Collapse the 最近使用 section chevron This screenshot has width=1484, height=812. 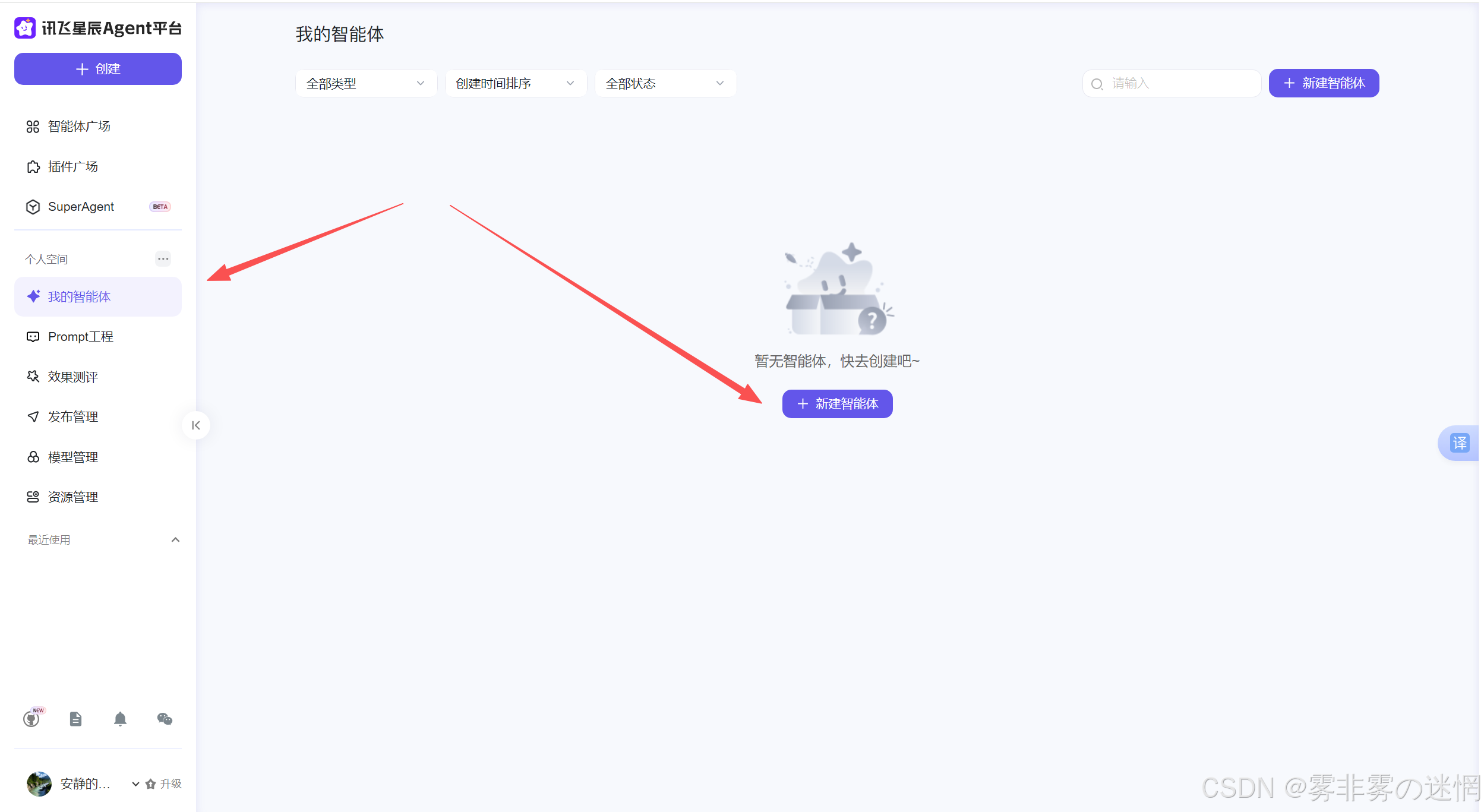[x=175, y=540]
